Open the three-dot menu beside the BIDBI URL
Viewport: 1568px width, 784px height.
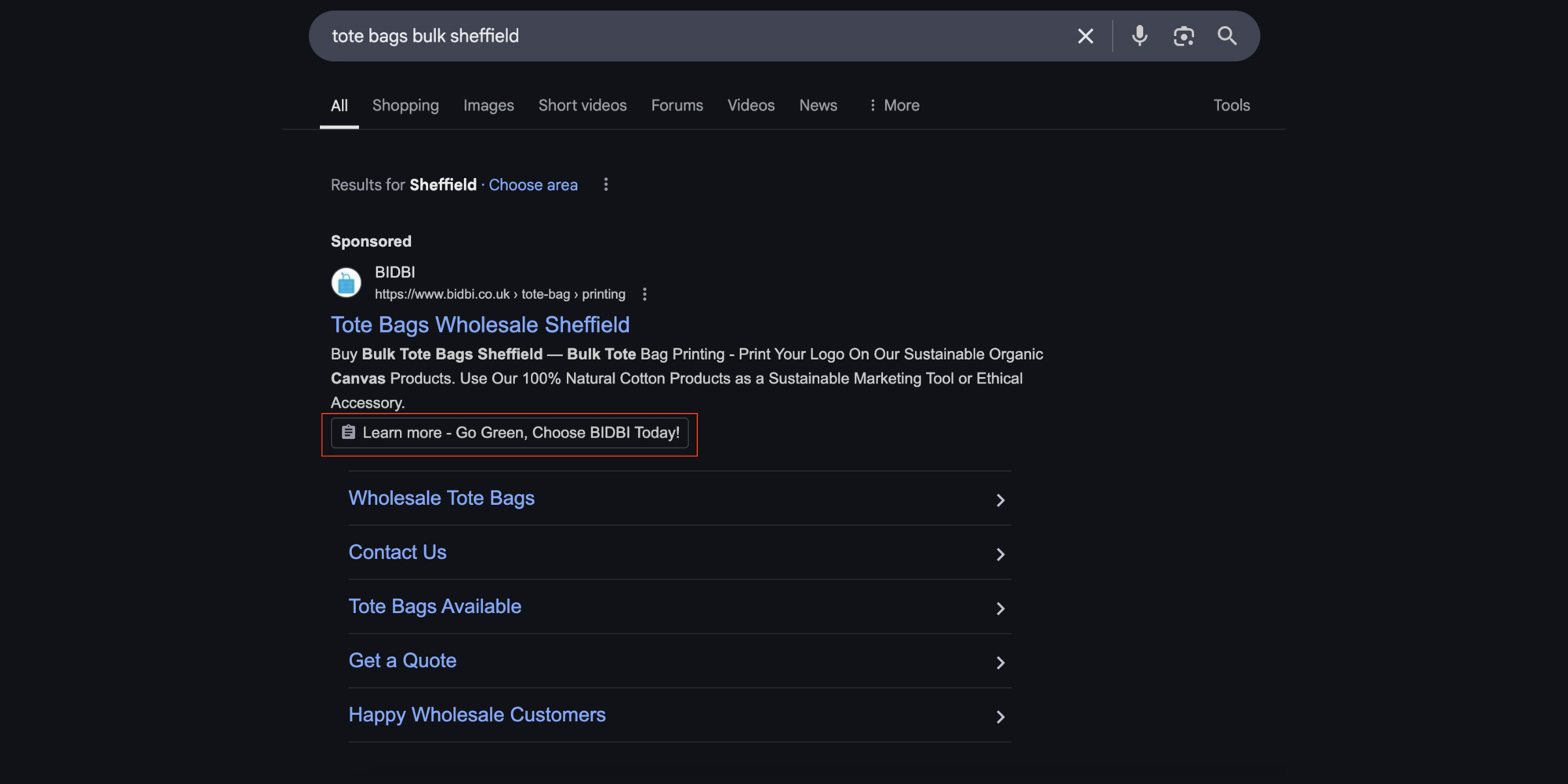point(644,294)
